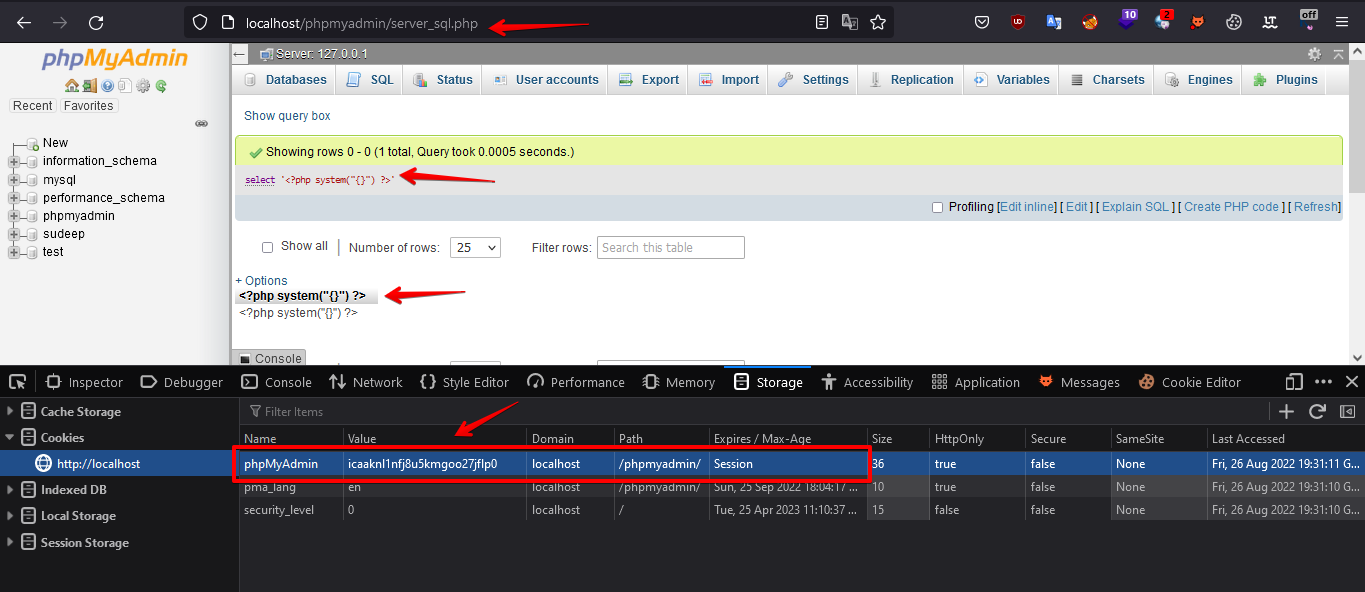Viewport: 1365px width, 592px height.
Task: Refresh storage items with the reload icon
Action: click(x=1317, y=410)
